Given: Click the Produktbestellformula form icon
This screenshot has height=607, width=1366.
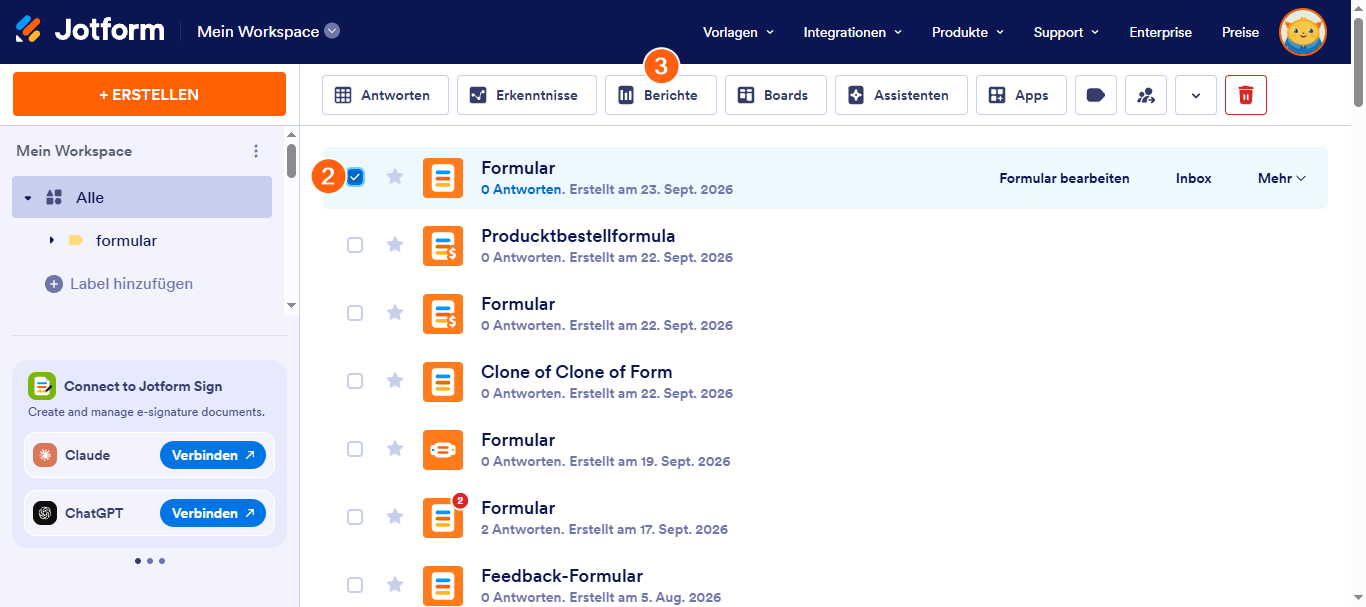Looking at the screenshot, I should coord(443,246).
